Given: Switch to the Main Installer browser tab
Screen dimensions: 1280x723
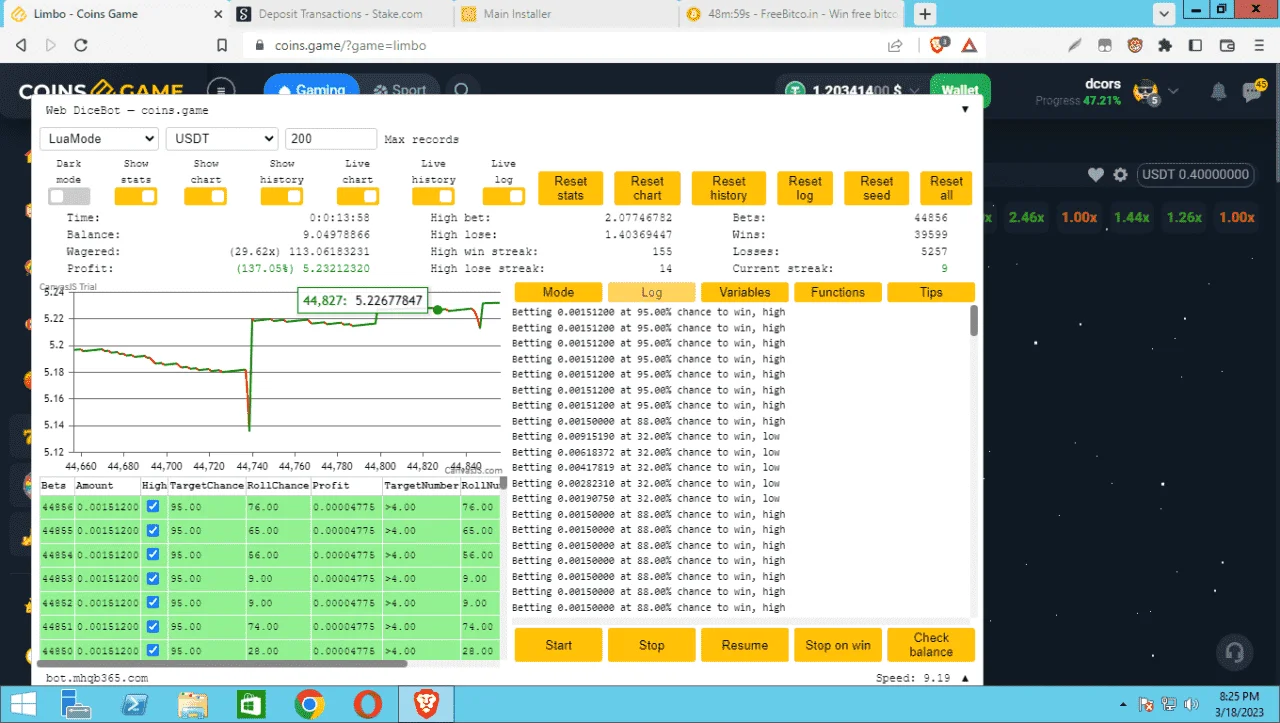Looking at the screenshot, I should point(565,14).
